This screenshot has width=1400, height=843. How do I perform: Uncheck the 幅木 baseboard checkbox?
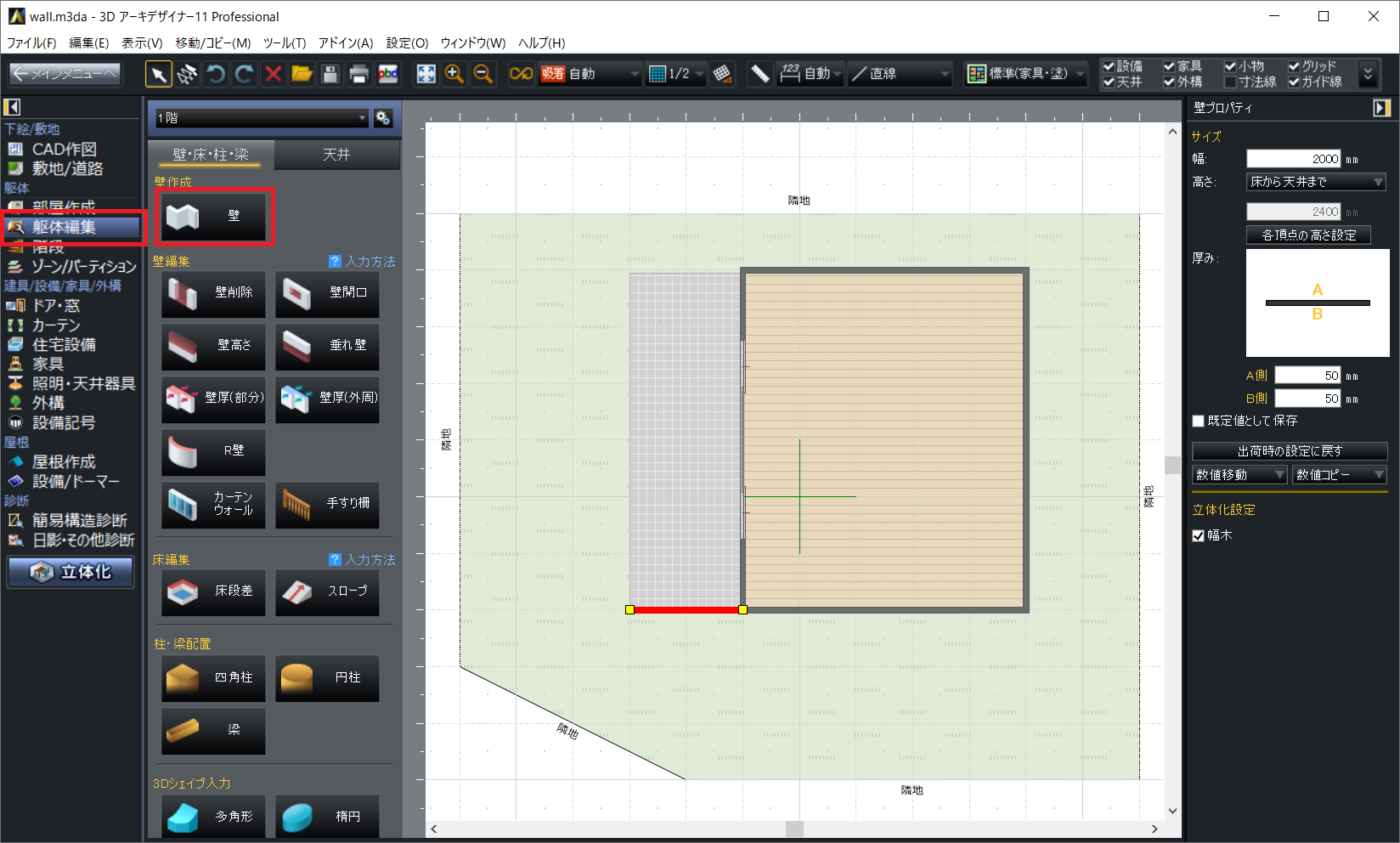[1199, 536]
